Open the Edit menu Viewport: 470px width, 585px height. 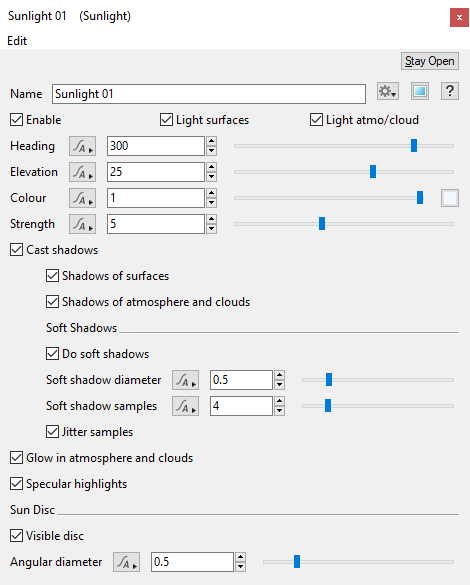(x=17, y=41)
